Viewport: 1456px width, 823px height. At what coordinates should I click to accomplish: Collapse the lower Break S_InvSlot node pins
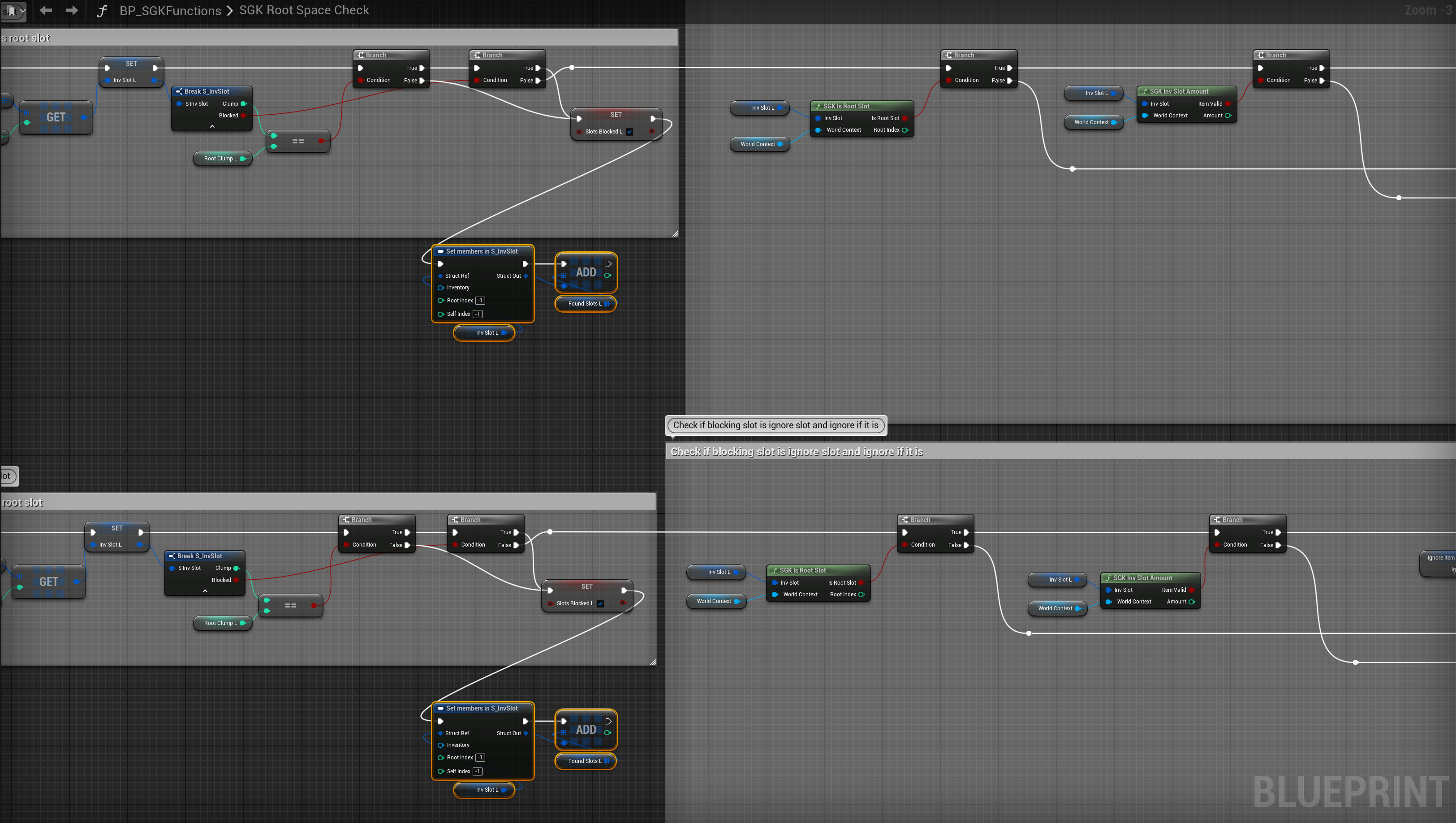tap(205, 590)
